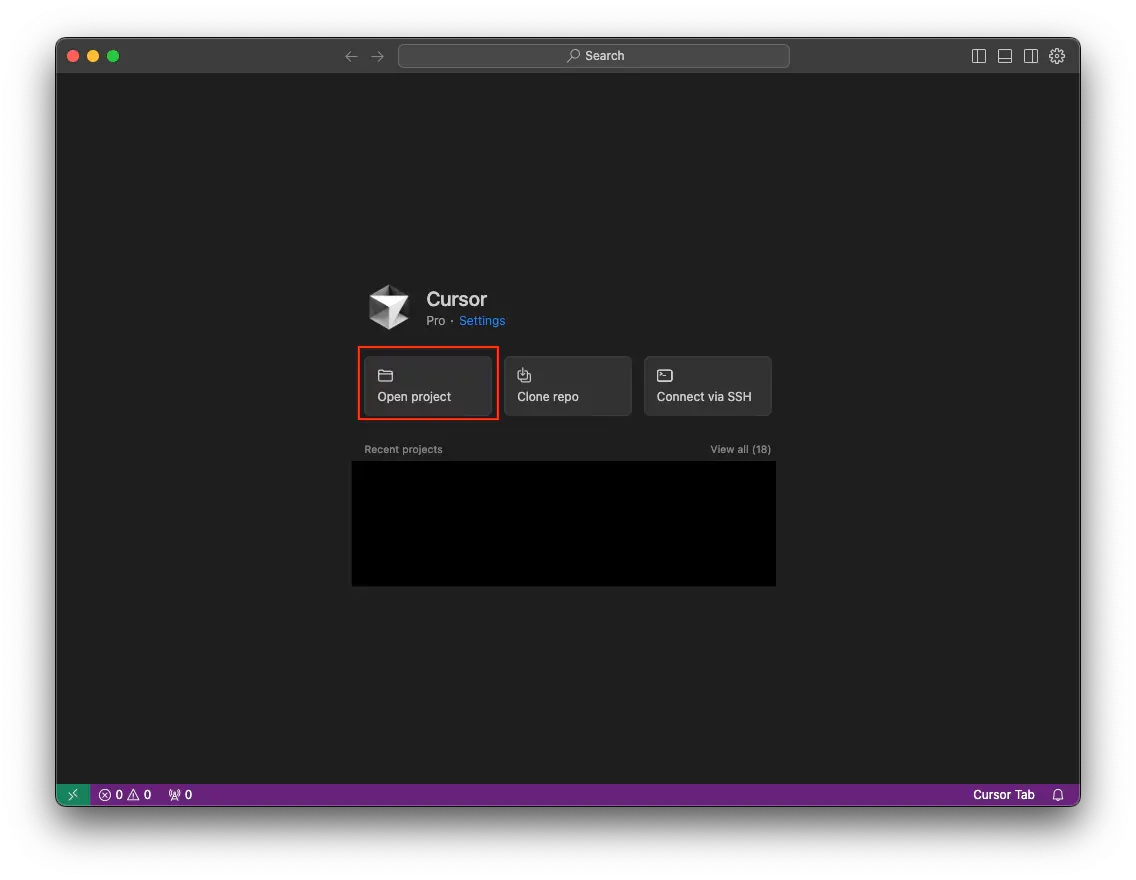Maximize the window with green button

pyautogui.click(x=113, y=56)
